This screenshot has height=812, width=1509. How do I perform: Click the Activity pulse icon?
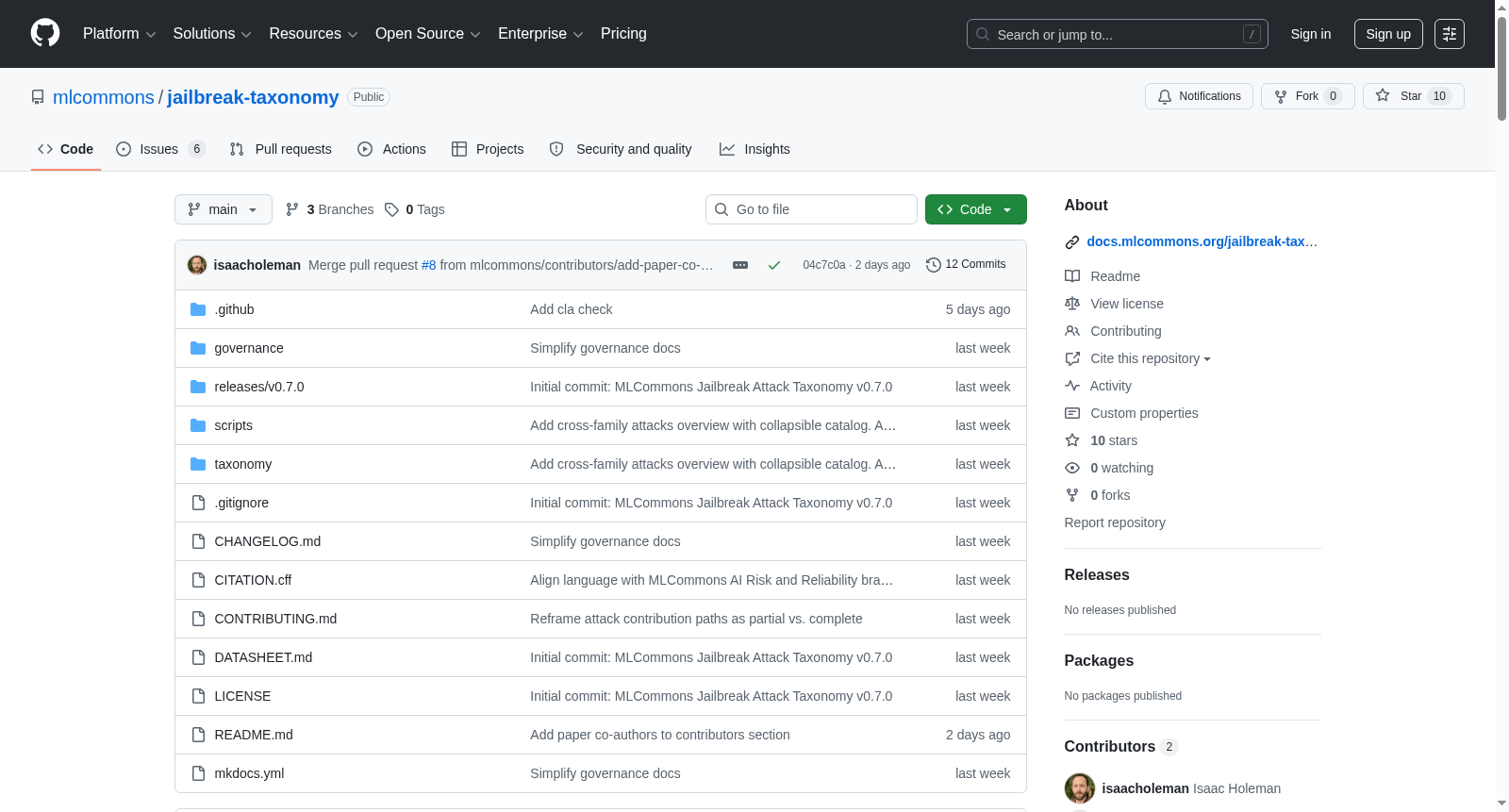1072,386
